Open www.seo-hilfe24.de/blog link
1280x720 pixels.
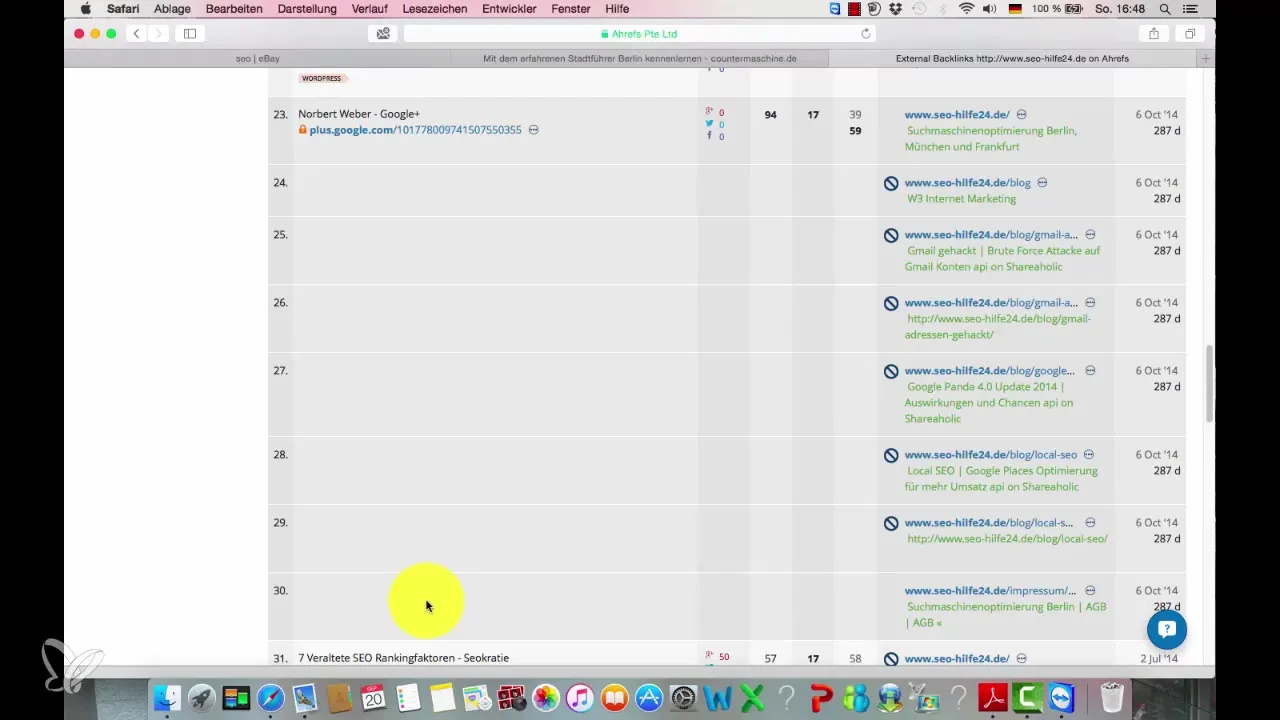point(967,183)
